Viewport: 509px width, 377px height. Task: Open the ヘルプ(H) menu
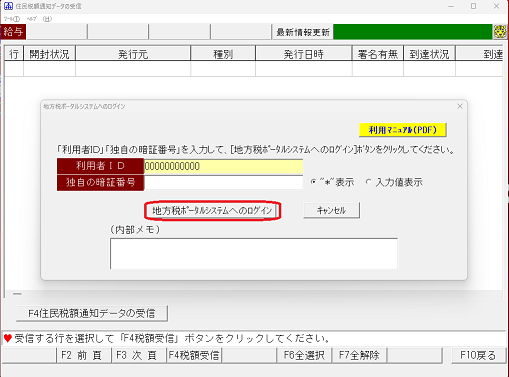(x=39, y=19)
